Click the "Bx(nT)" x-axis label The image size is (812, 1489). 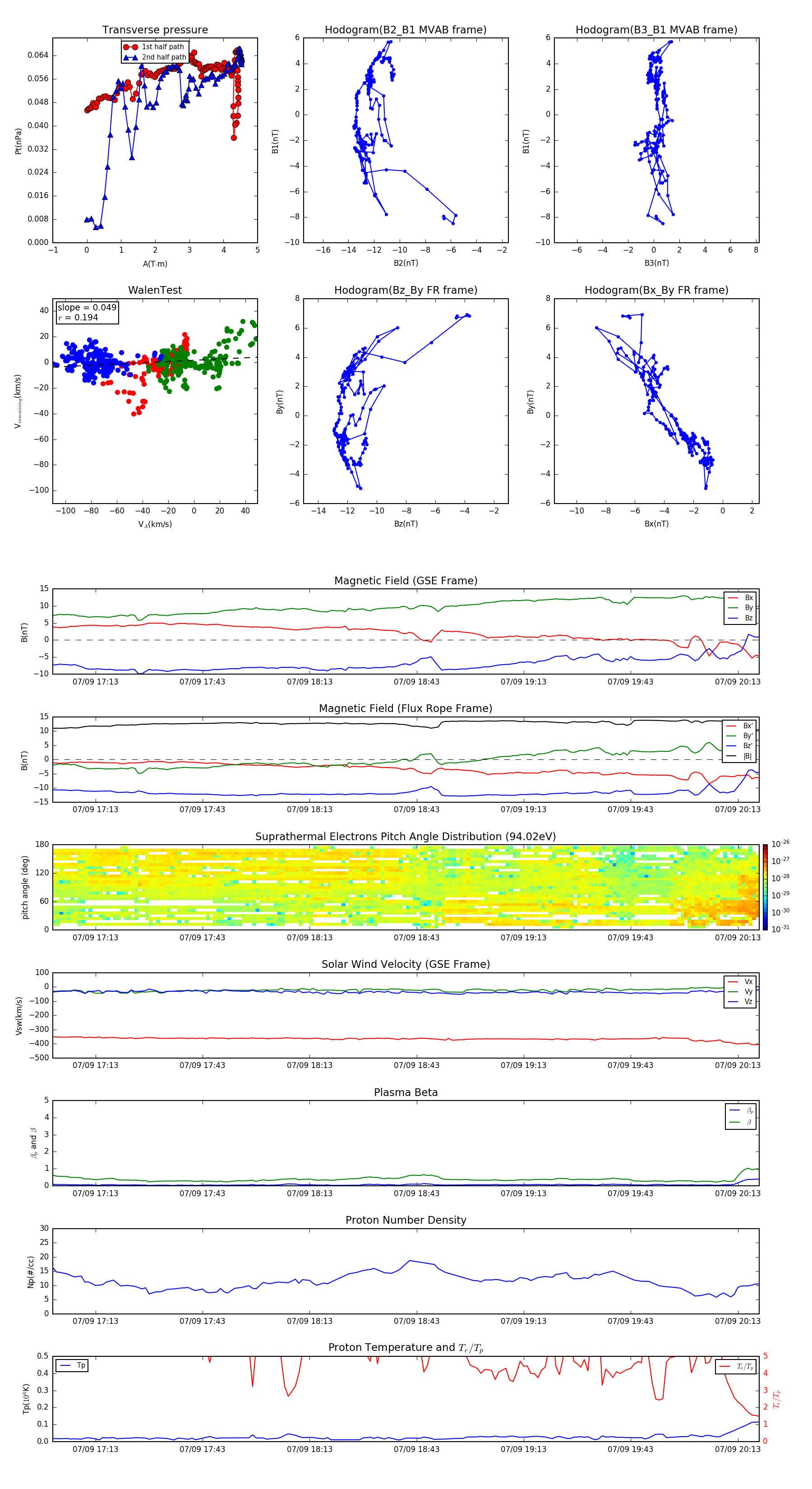656,524
